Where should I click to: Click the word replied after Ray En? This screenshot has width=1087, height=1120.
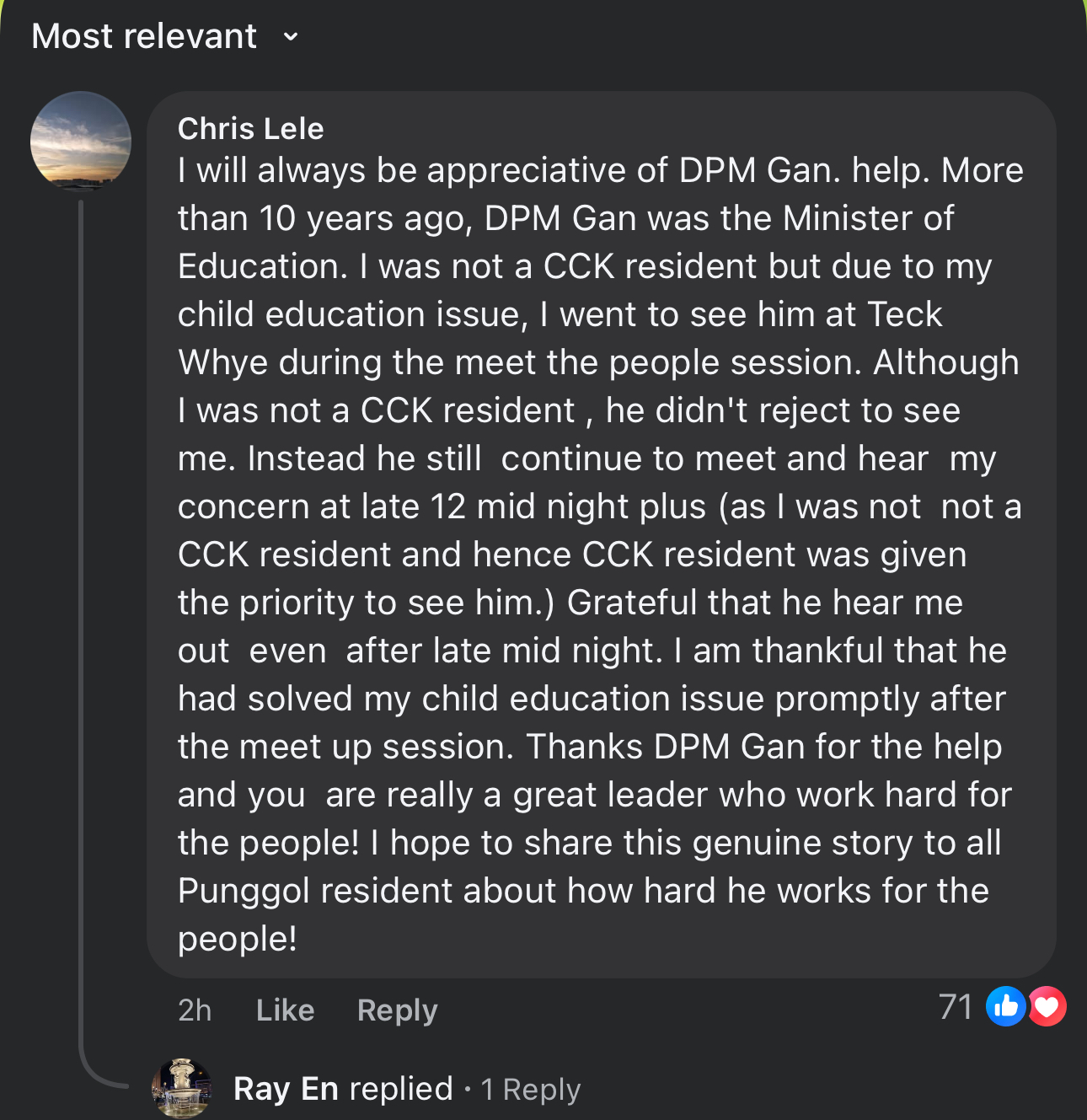click(401, 1089)
